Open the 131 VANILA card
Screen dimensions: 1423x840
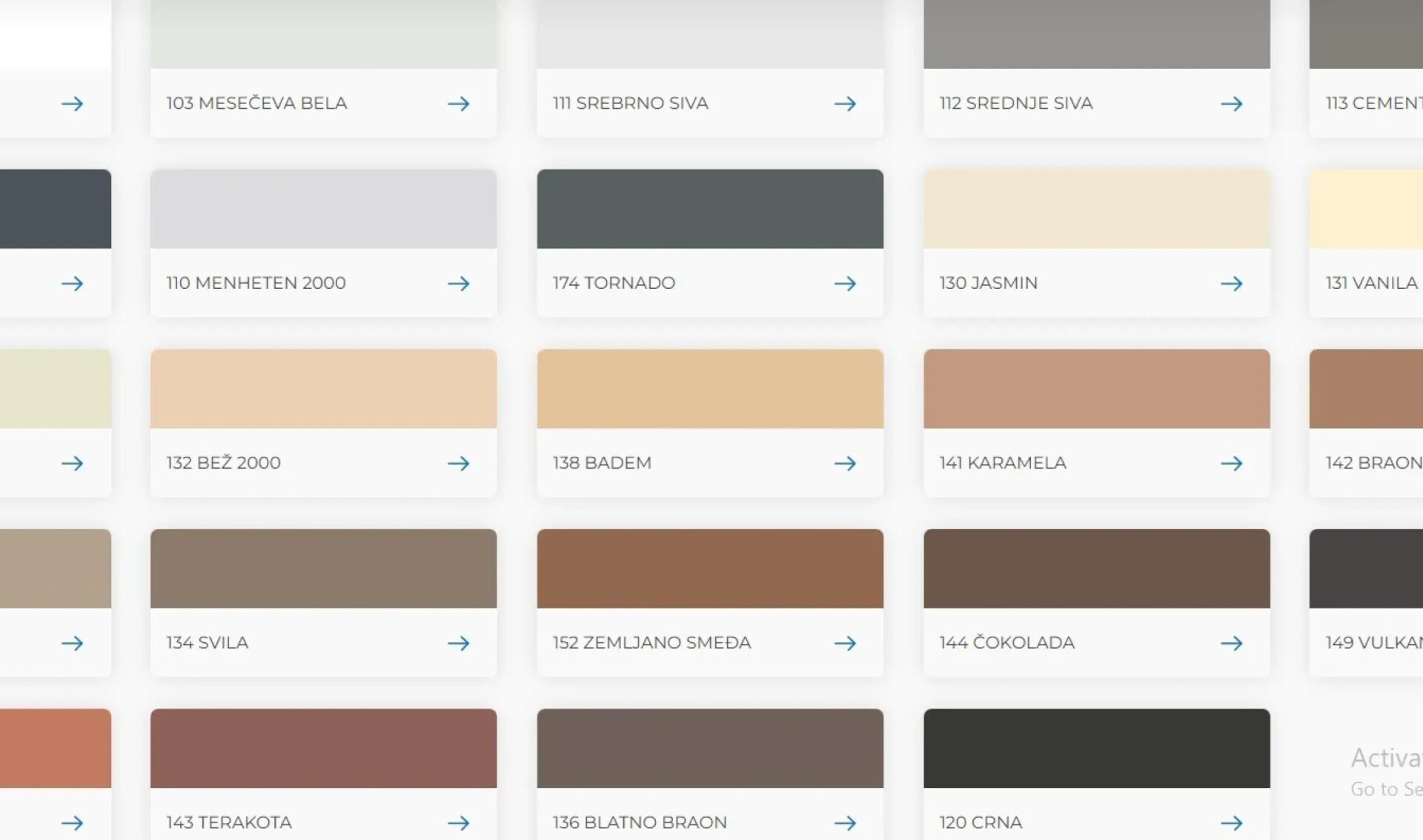pos(1371,283)
